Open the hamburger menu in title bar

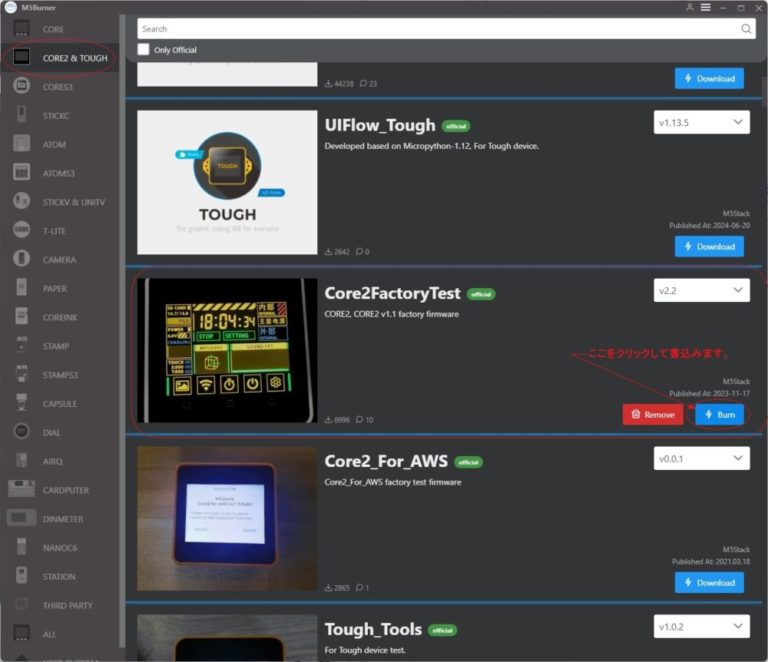706,7
